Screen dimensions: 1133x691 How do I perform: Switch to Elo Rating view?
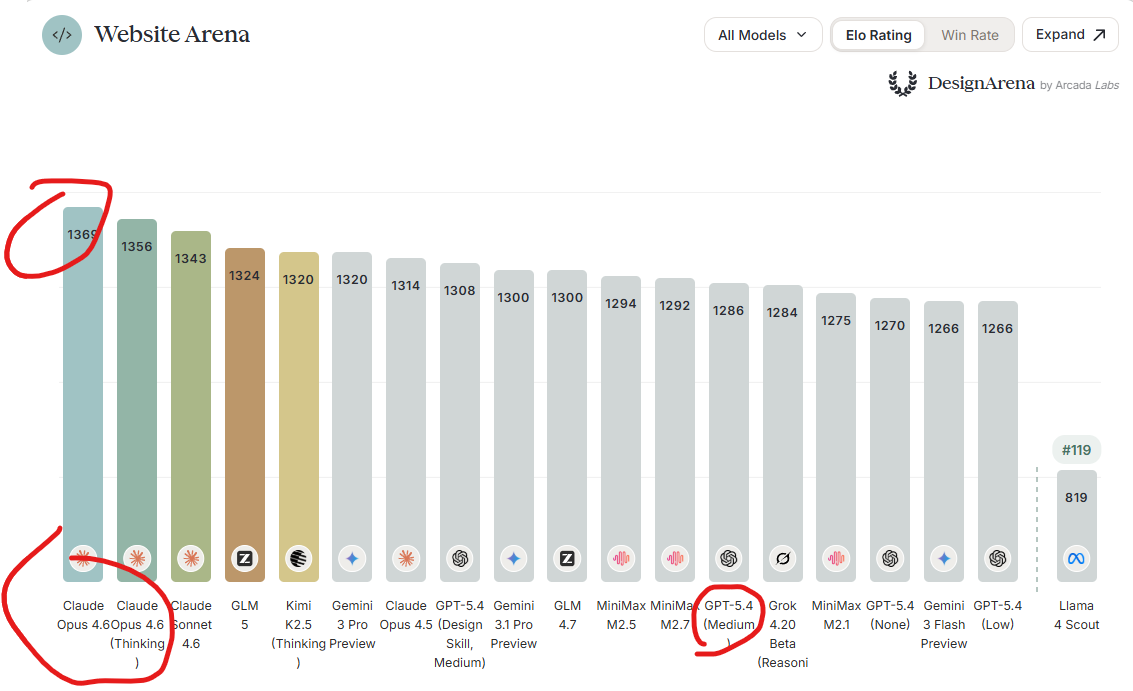[877, 35]
